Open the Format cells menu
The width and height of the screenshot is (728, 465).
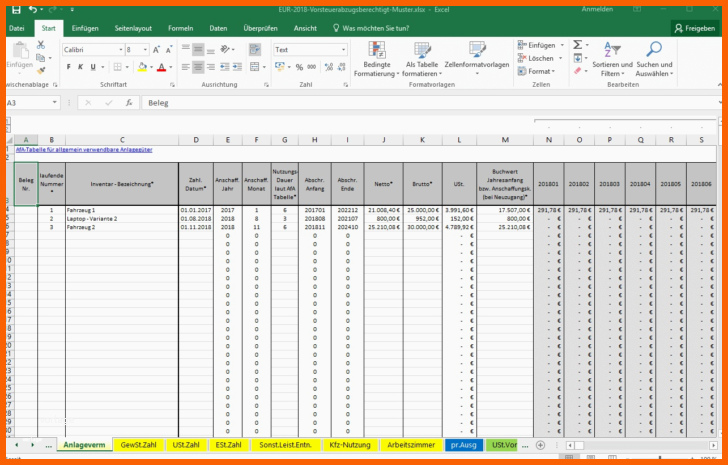click(x=537, y=71)
